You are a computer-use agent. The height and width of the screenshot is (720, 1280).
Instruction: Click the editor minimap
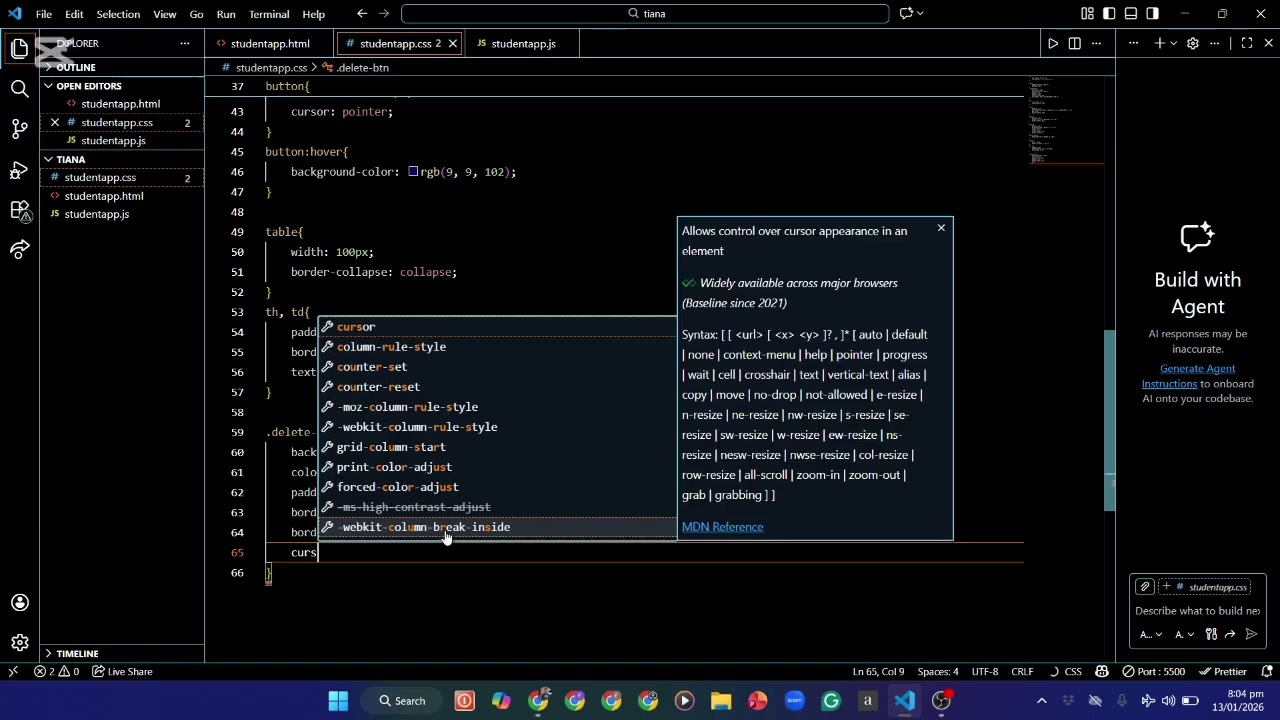tap(1066, 120)
